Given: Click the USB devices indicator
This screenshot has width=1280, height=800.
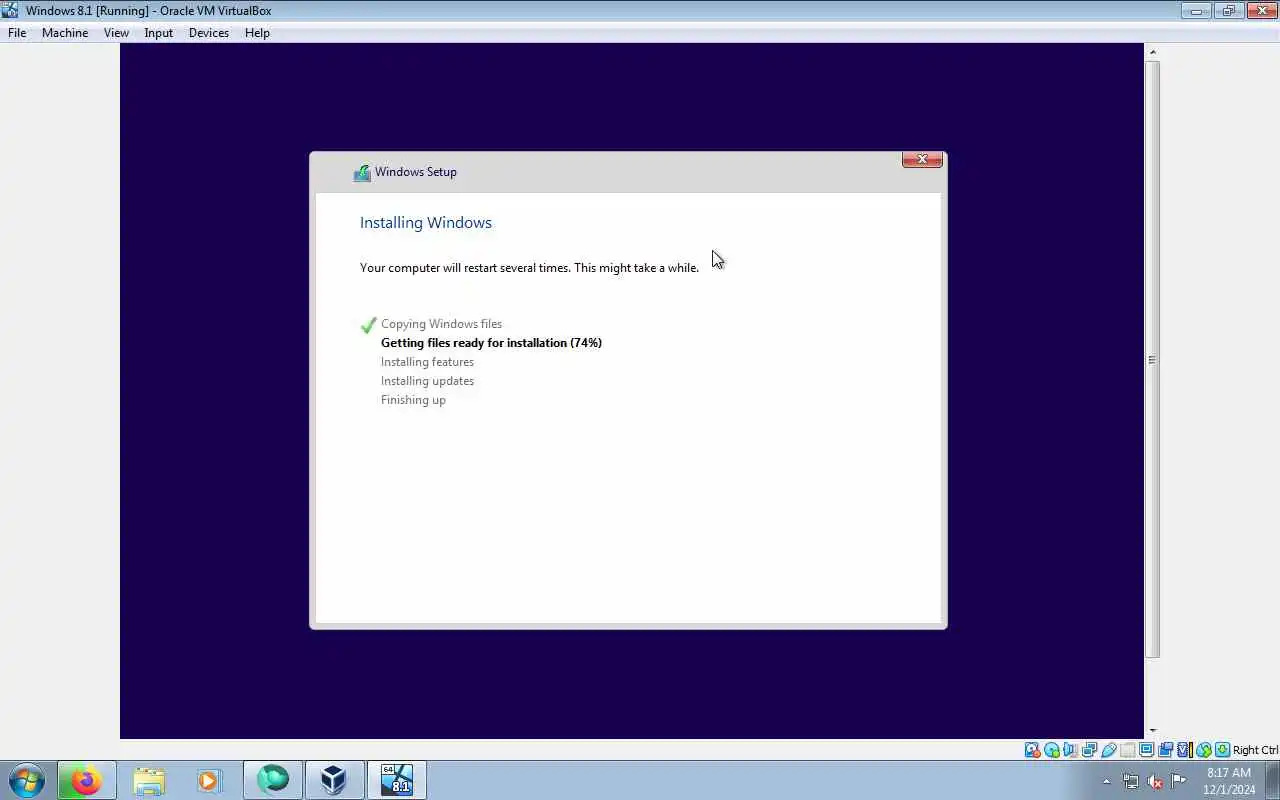Looking at the screenshot, I should coord(1109,750).
